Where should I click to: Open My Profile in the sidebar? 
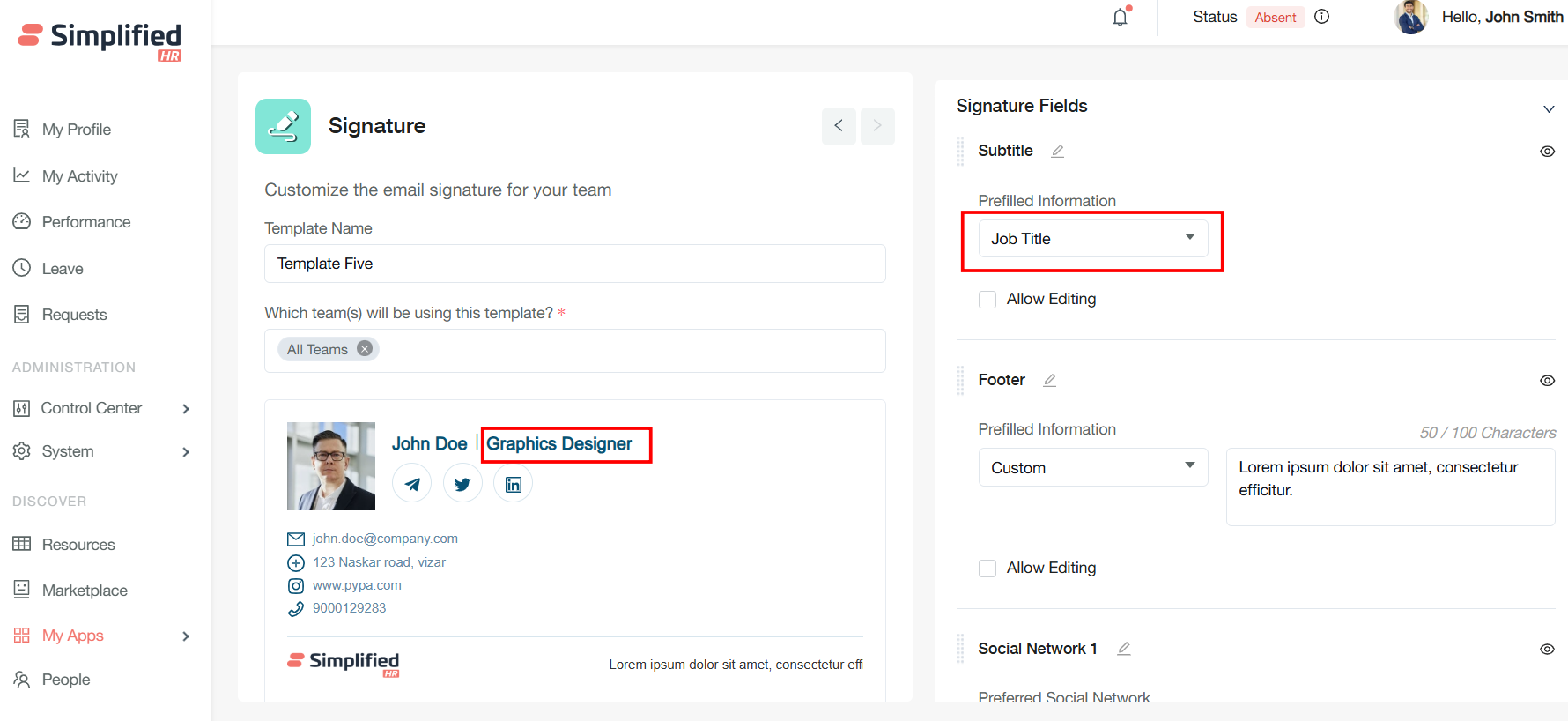(76, 130)
